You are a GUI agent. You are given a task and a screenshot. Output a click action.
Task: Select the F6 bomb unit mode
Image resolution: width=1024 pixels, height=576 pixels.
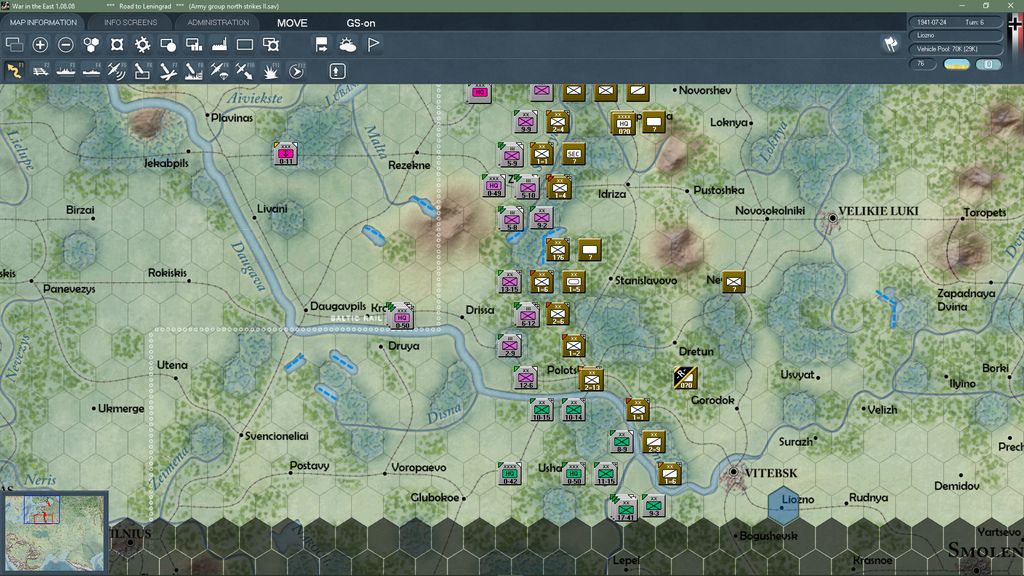(142, 71)
